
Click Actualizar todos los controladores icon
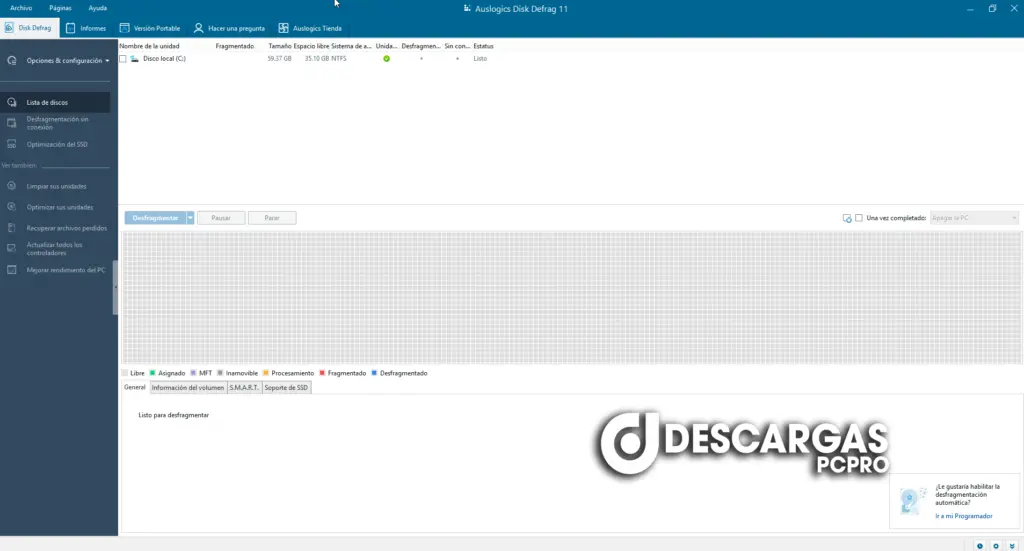(12, 249)
